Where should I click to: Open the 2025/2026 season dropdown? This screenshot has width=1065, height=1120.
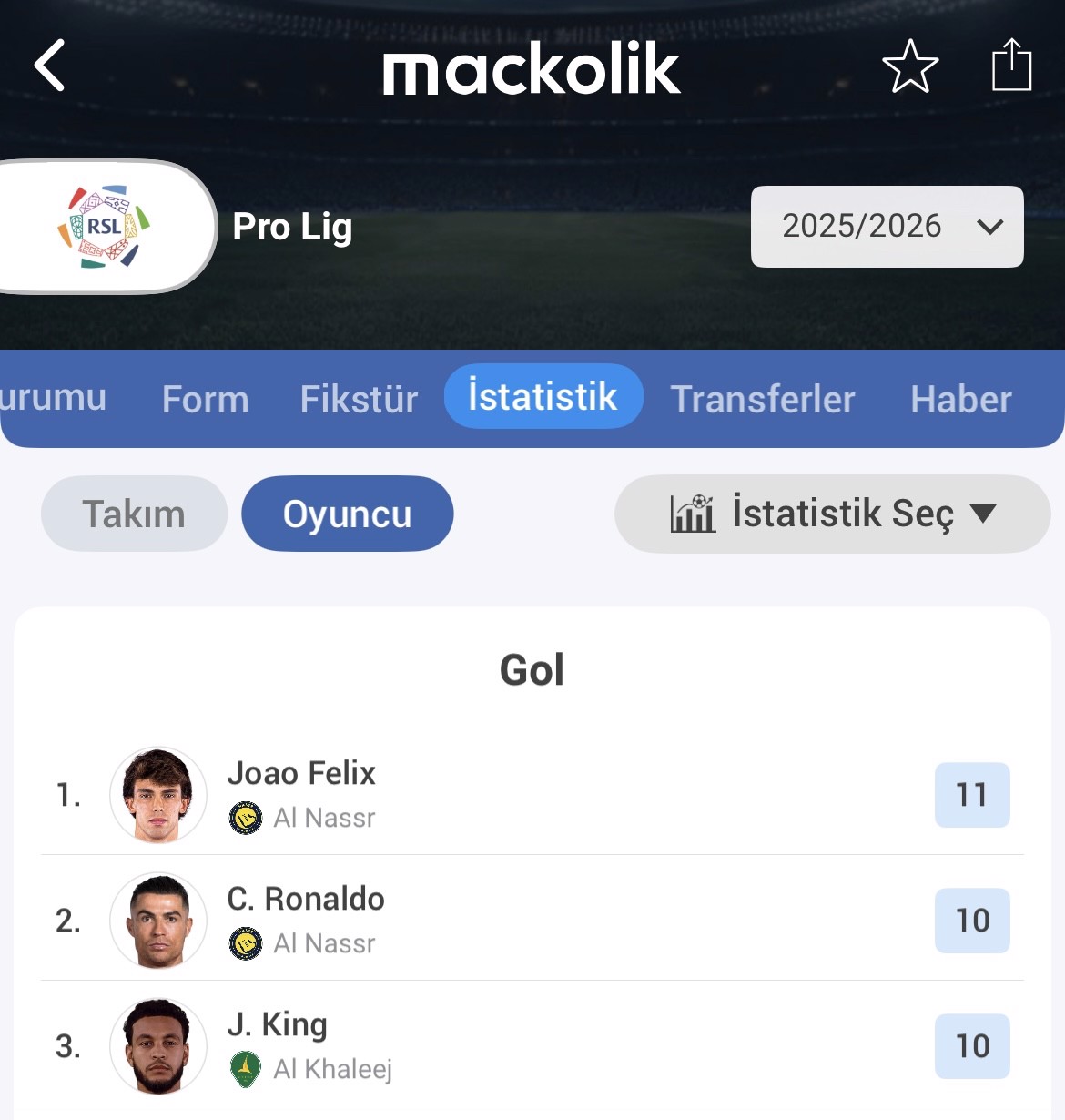click(x=887, y=227)
